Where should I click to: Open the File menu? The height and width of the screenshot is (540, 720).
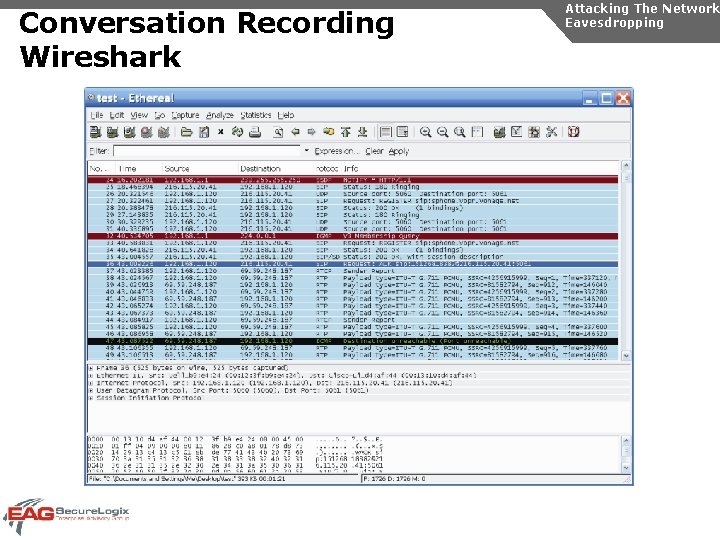pyautogui.click(x=97, y=115)
